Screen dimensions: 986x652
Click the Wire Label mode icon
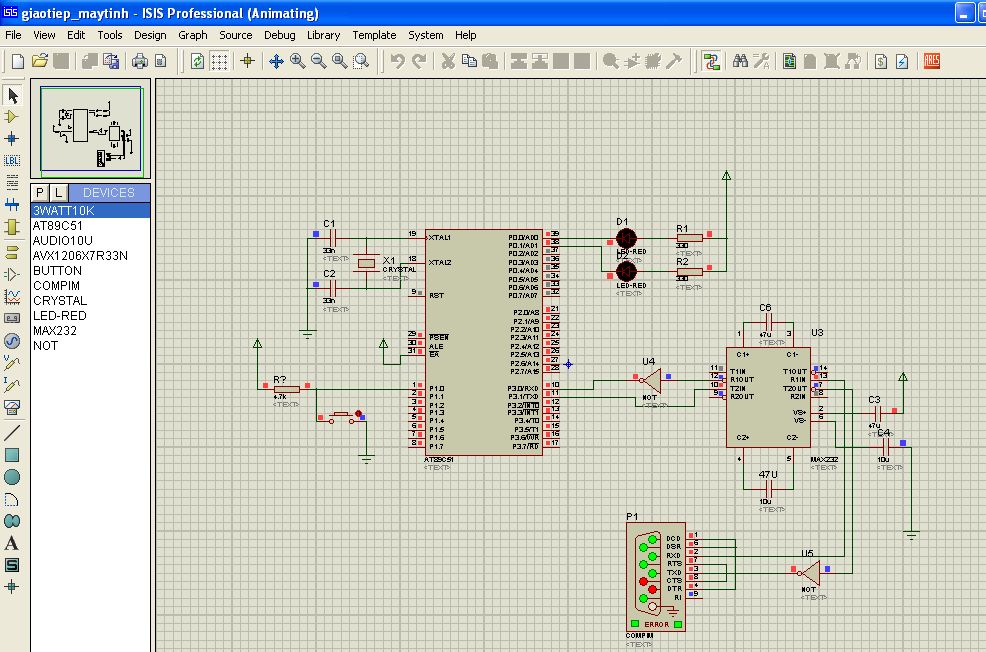point(13,160)
